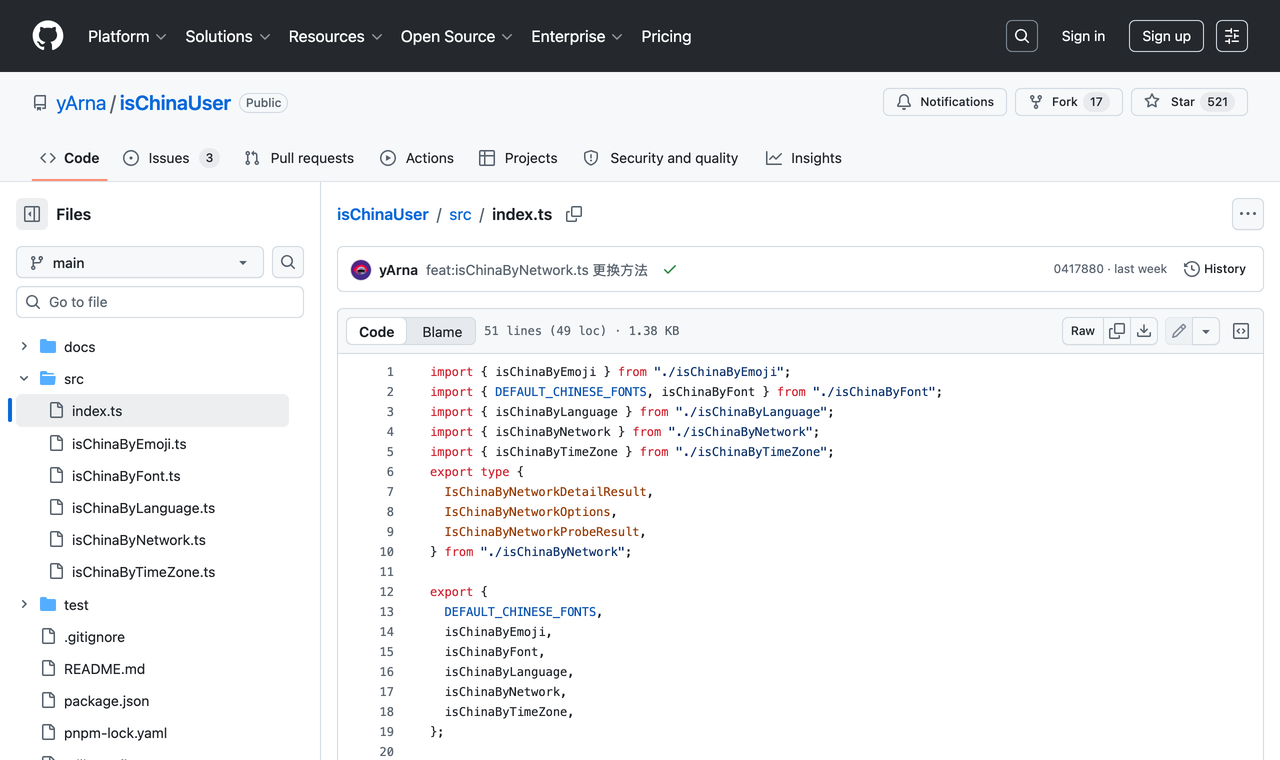The height and width of the screenshot is (760, 1280).
Task: Edit this file pencil icon
Action: tap(1179, 331)
